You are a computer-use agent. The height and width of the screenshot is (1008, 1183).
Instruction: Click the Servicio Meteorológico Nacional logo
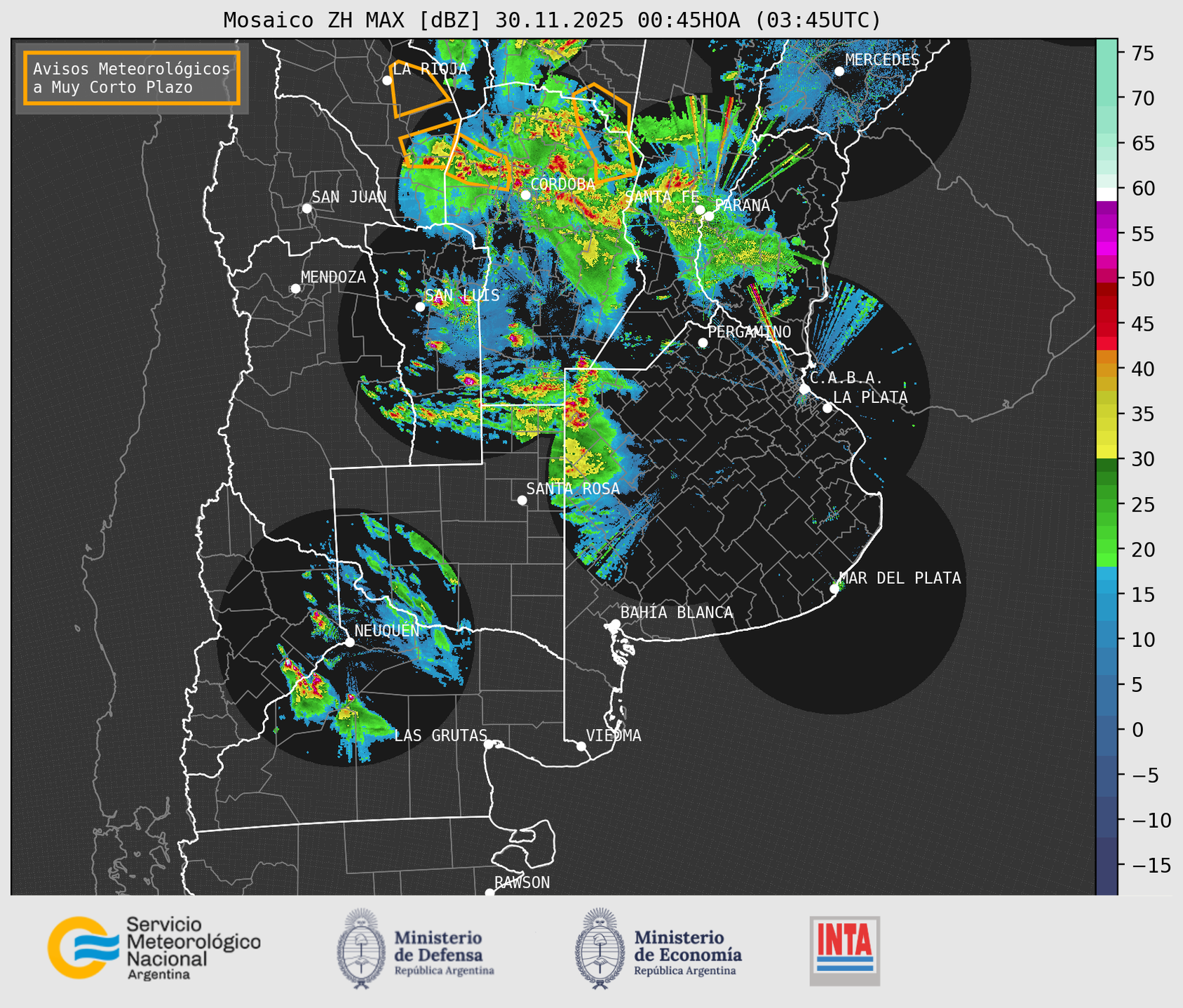point(154,948)
